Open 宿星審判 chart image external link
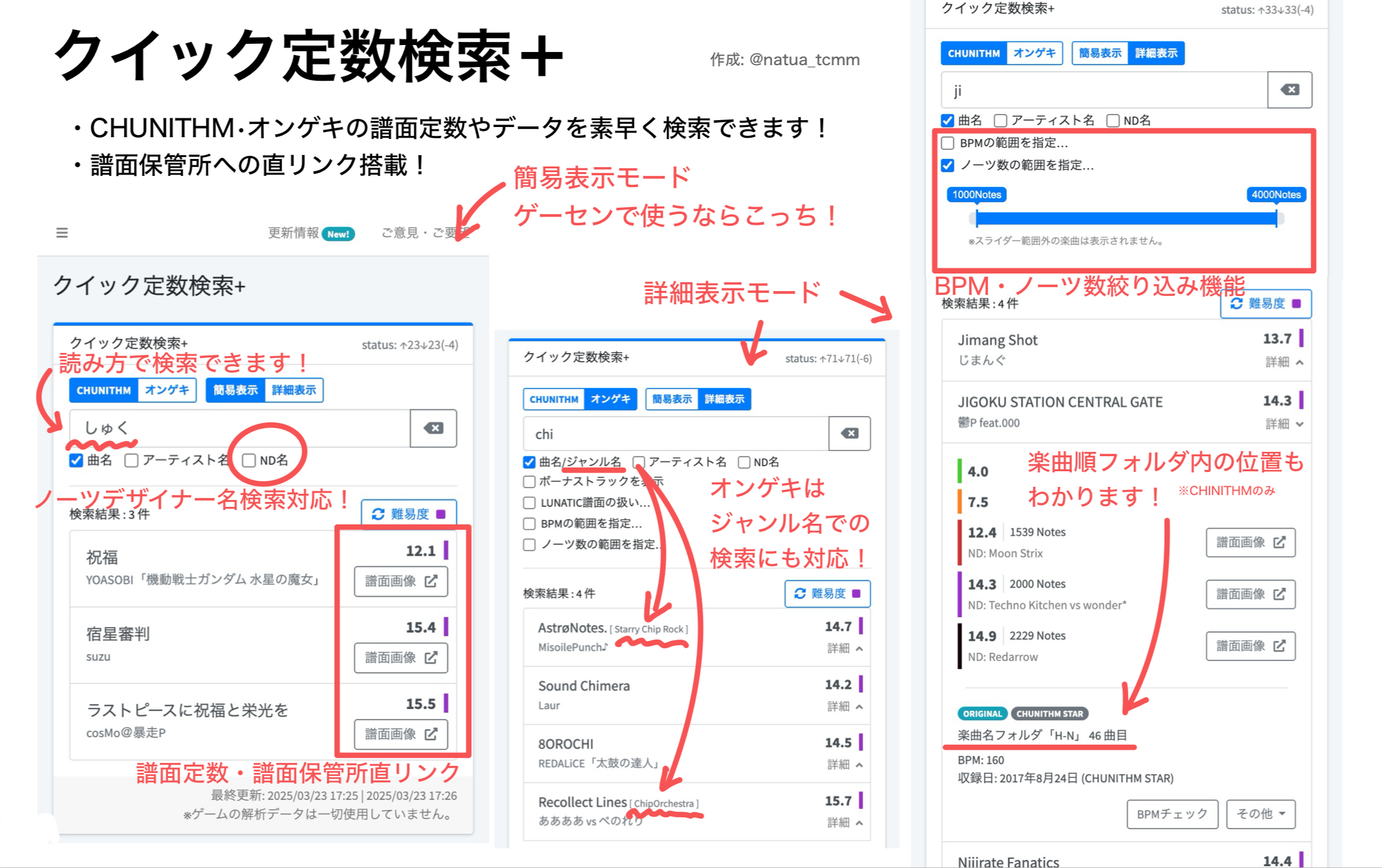 click(401, 658)
